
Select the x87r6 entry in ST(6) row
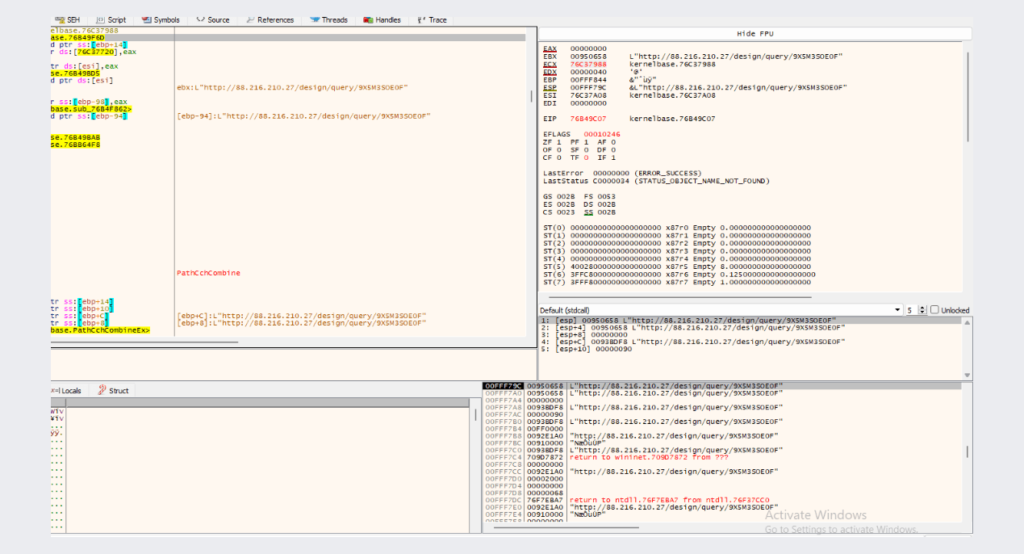[677, 274]
